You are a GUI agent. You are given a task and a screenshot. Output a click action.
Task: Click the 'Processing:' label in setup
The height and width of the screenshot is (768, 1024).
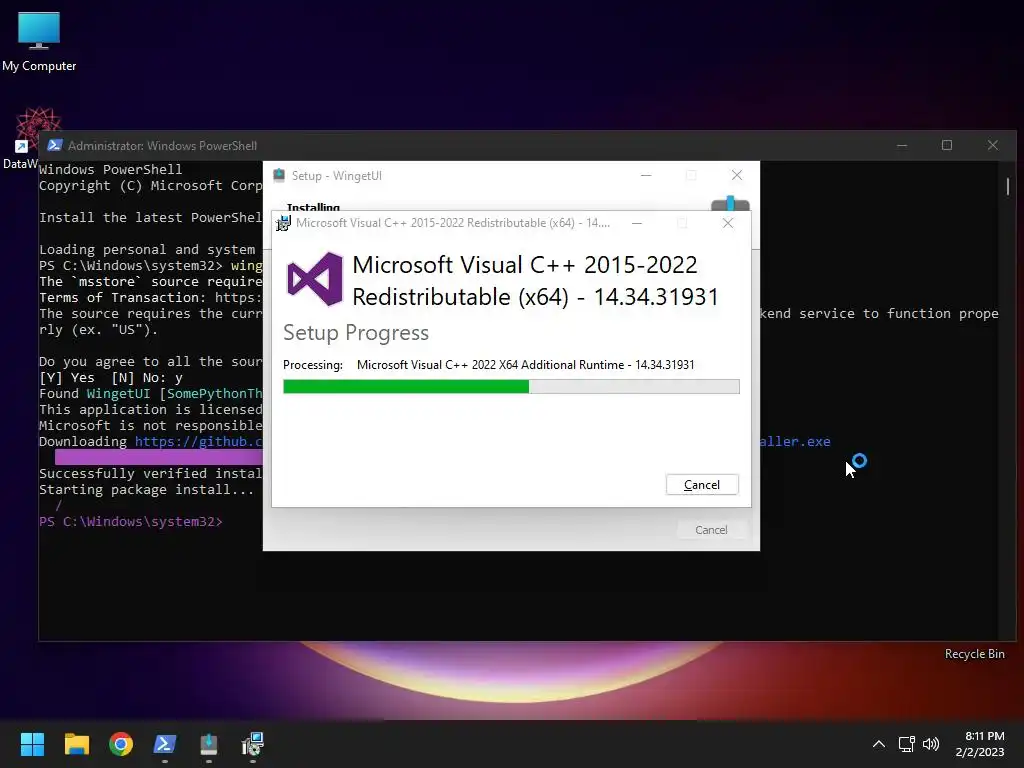(313, 365)
